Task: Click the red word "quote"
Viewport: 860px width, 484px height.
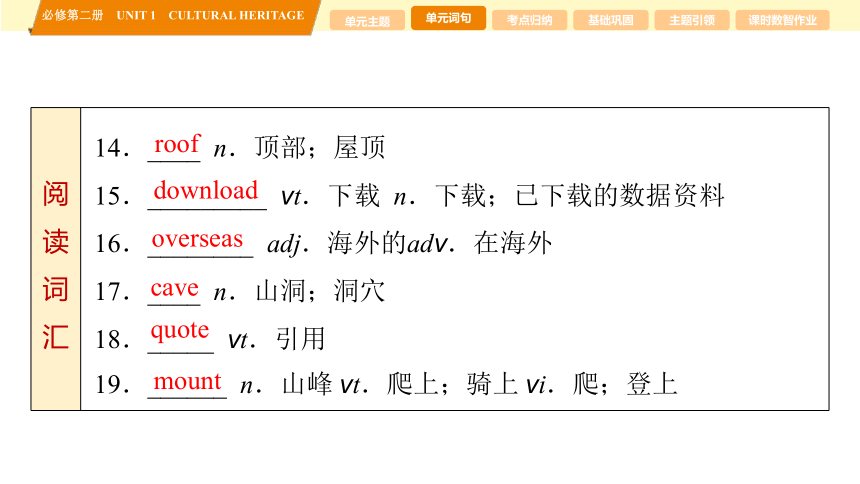Action: coord(180,331)
